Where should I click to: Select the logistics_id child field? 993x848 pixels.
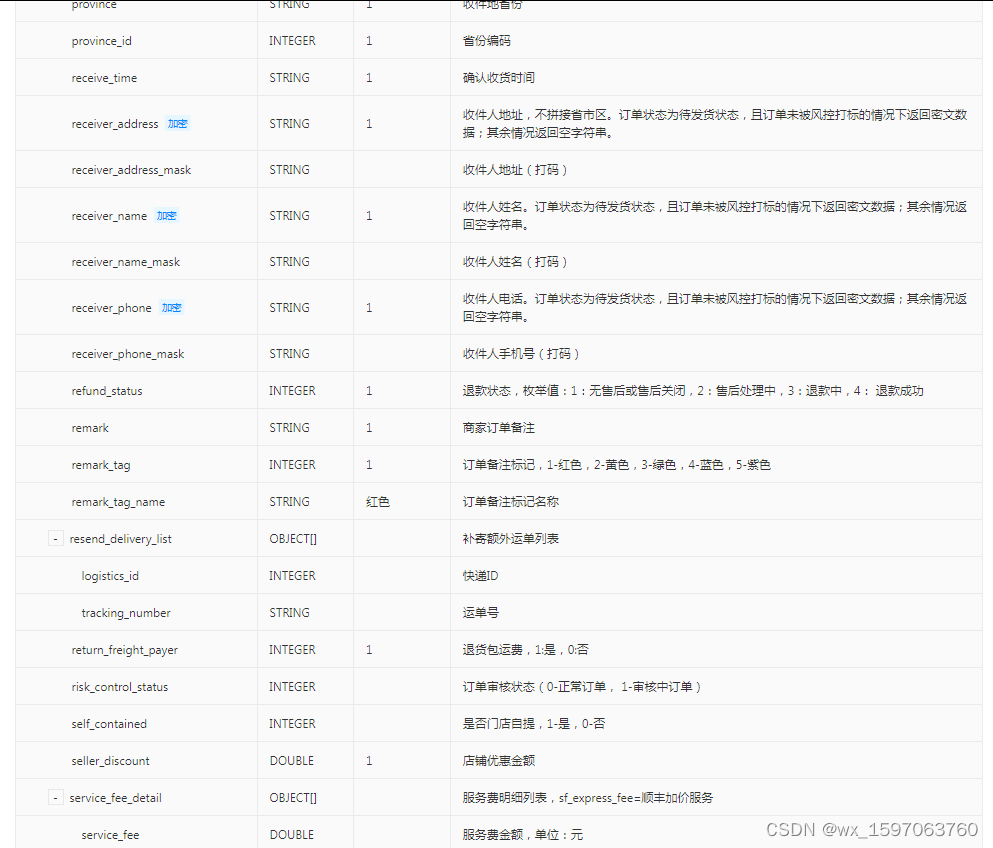(x=110, y=576)
